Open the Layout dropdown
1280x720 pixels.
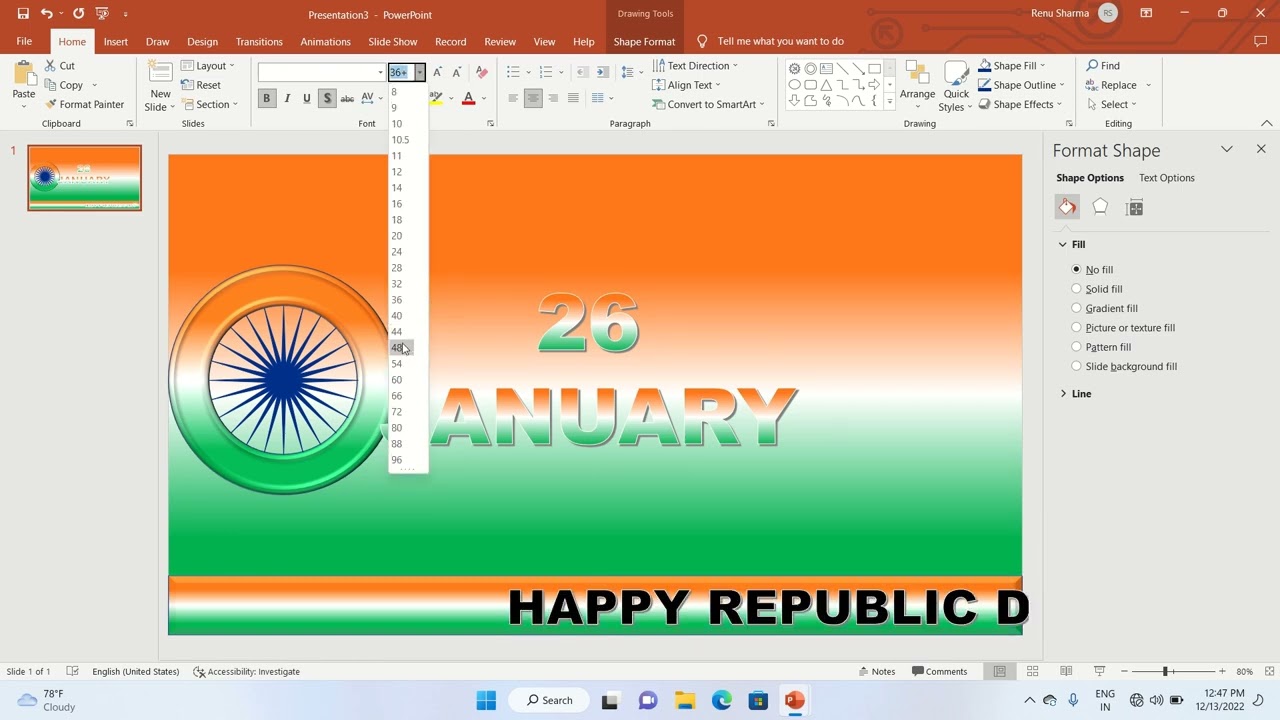(208, 66)
